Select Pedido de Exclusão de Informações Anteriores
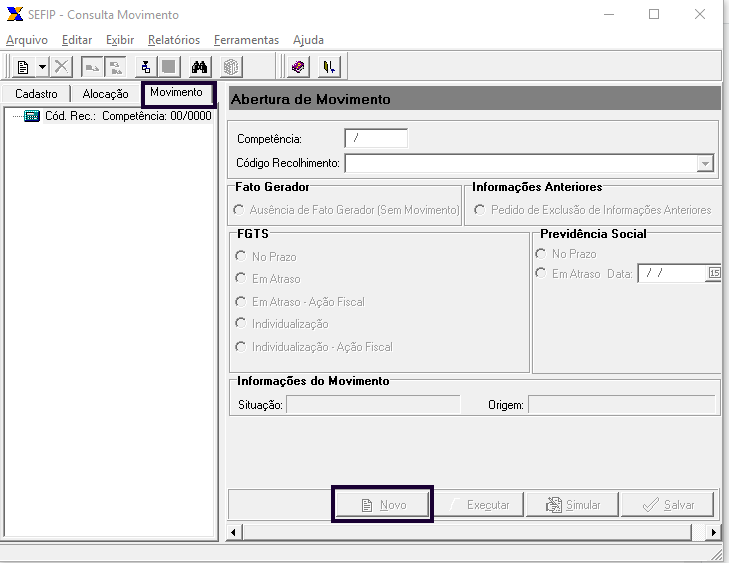The image size is (729, 563). pos(593,210)
